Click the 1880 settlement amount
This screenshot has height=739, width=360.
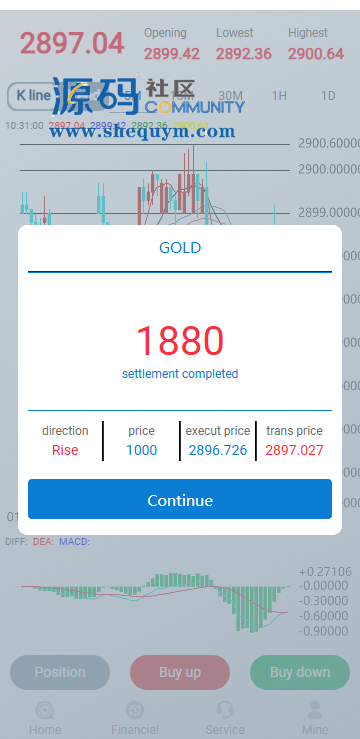(180, 340)
